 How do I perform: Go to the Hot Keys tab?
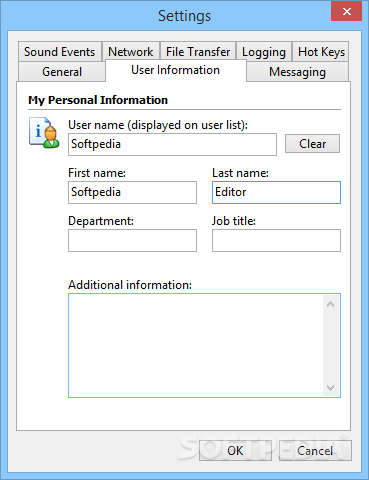(x=321, y=52)
